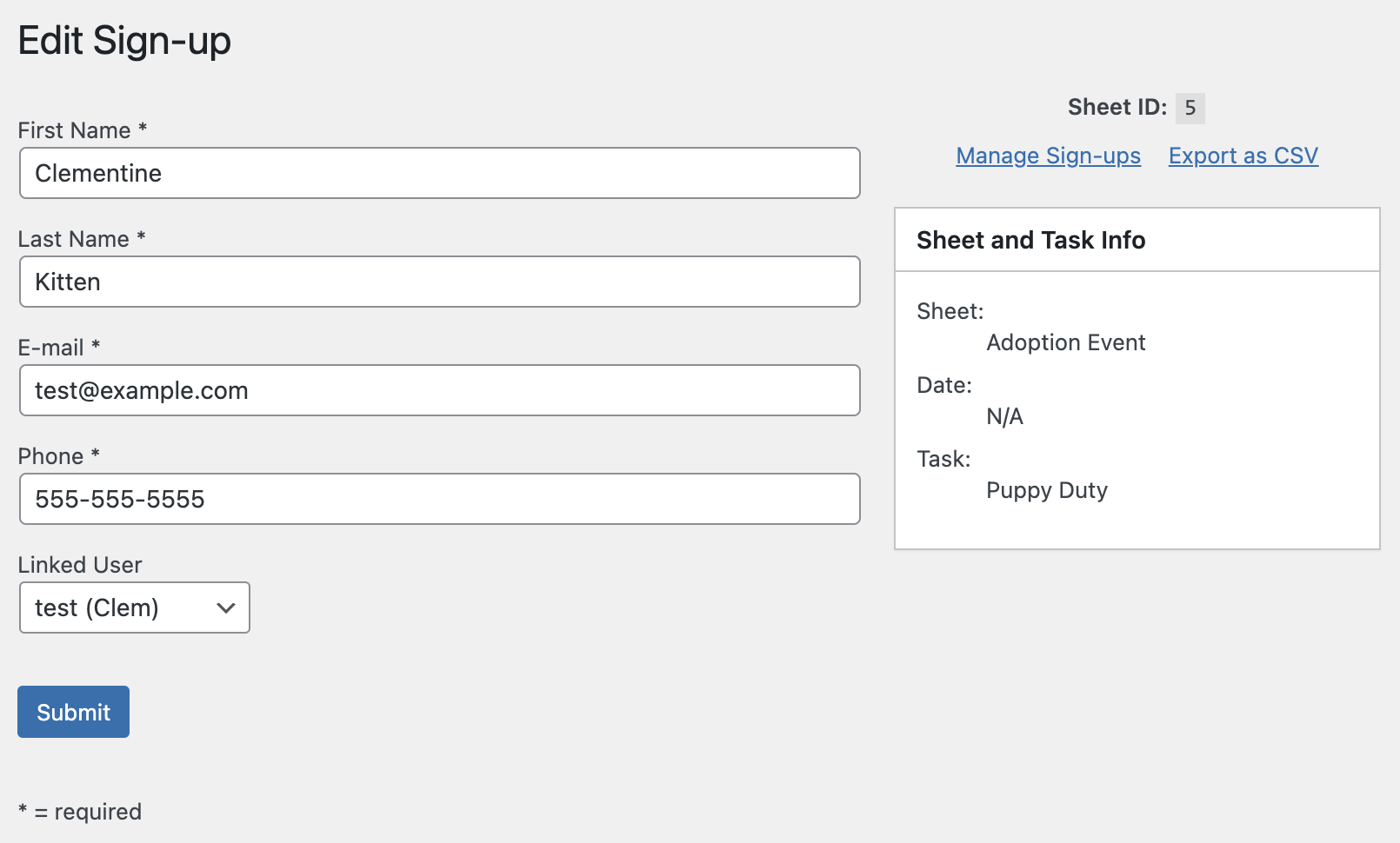This screenshot has height=843, width=1400.
Task: Open the Linked User dropdown
Action: (135, 607)
